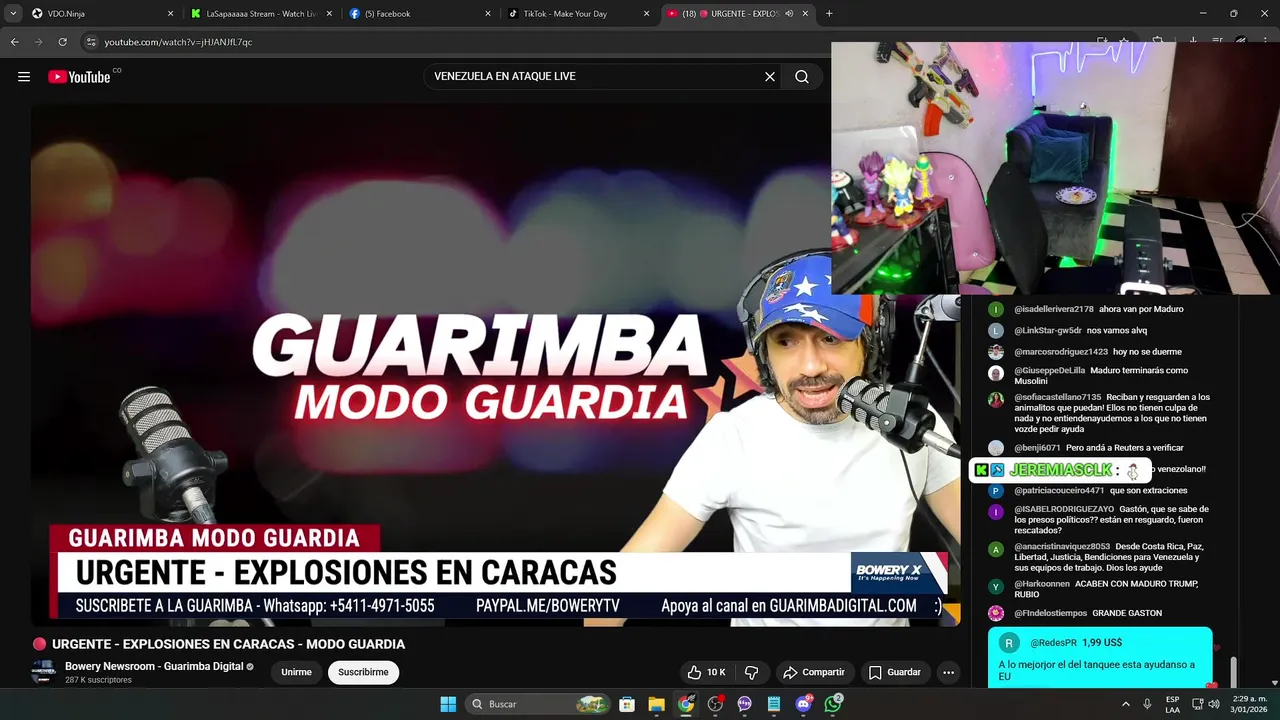Open more actions three-dot menu
This screenshot has width=1280, height=720.
(949, 672)
